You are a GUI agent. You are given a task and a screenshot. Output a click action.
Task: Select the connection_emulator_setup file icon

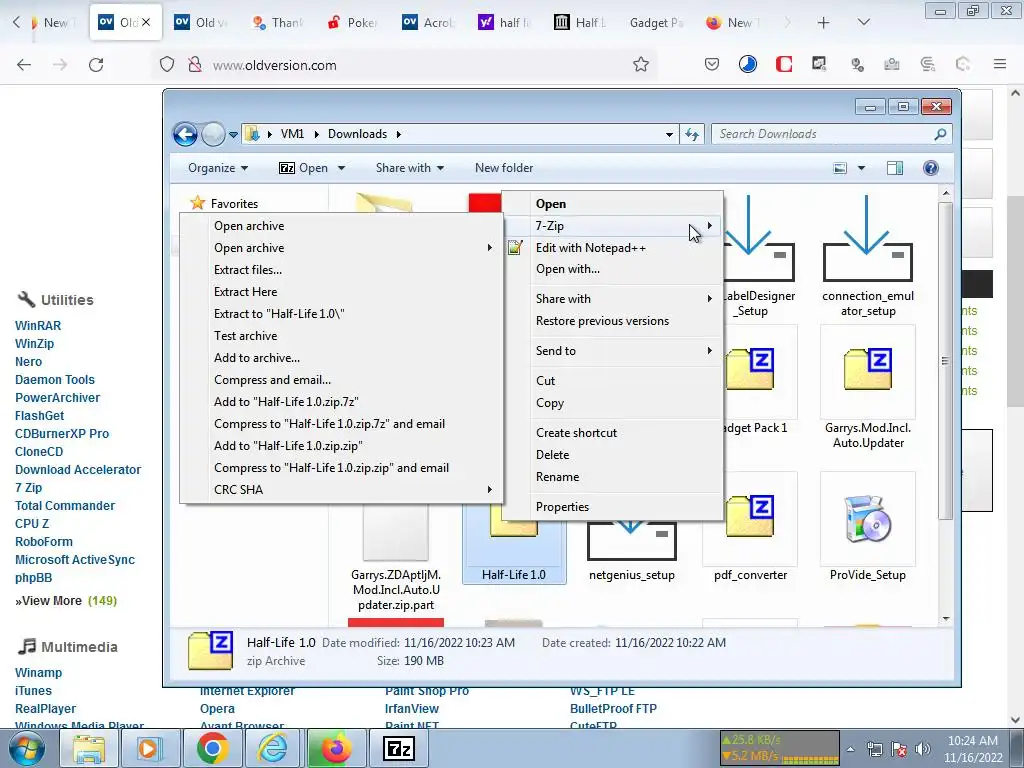(x=867, y=239)
